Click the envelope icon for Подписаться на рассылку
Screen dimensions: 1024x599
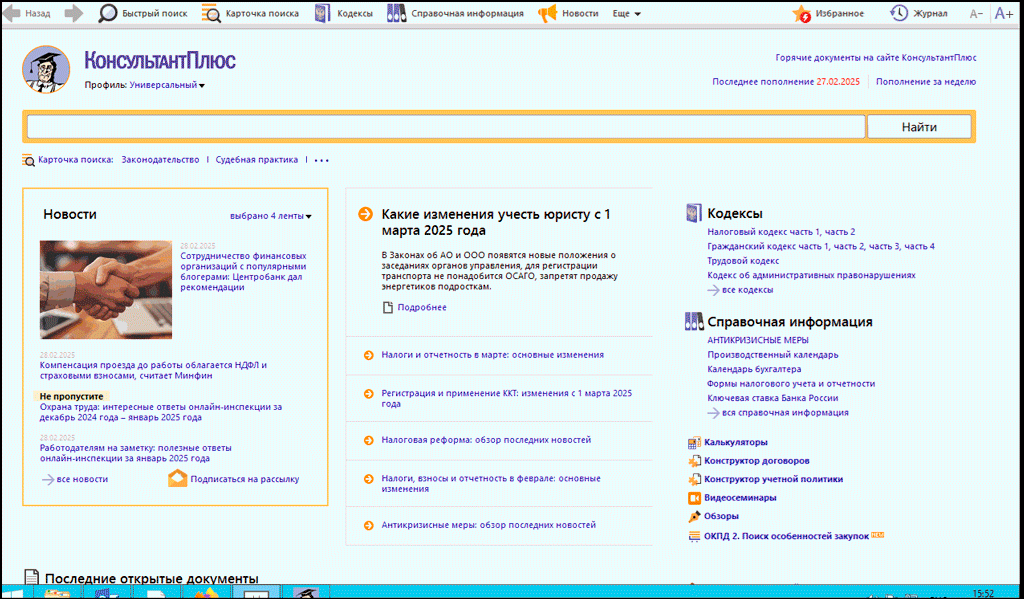(178, 479)
